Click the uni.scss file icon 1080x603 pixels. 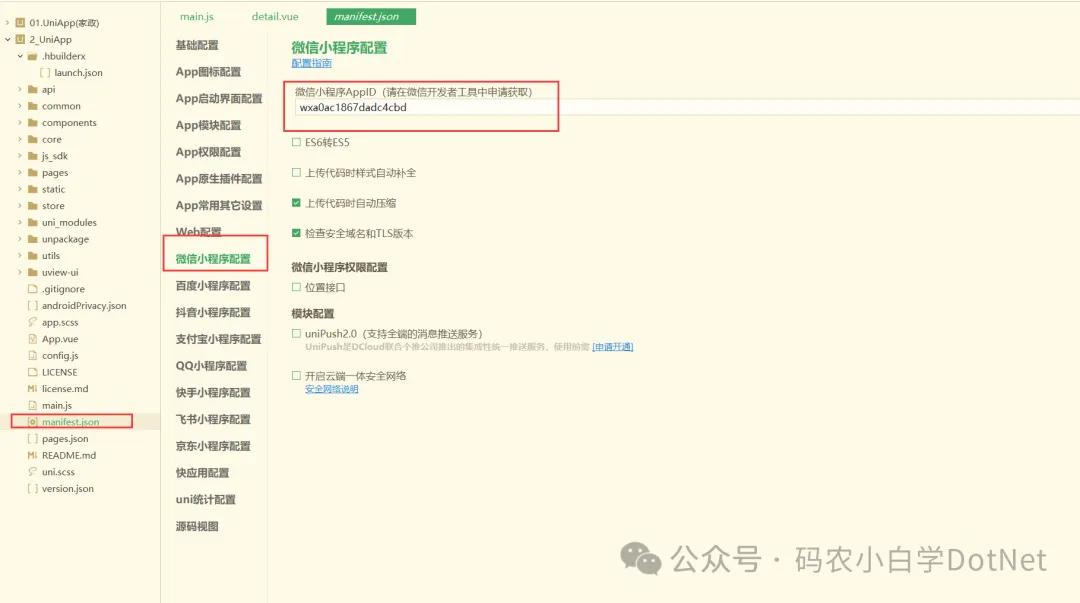32,471
